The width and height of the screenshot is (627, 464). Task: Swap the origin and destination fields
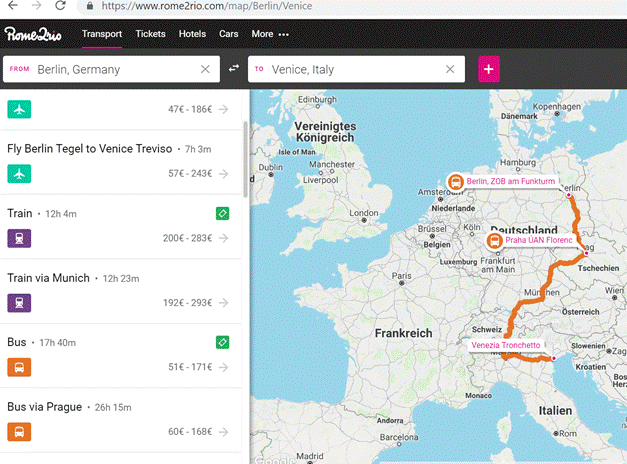(x=234, y=69)
